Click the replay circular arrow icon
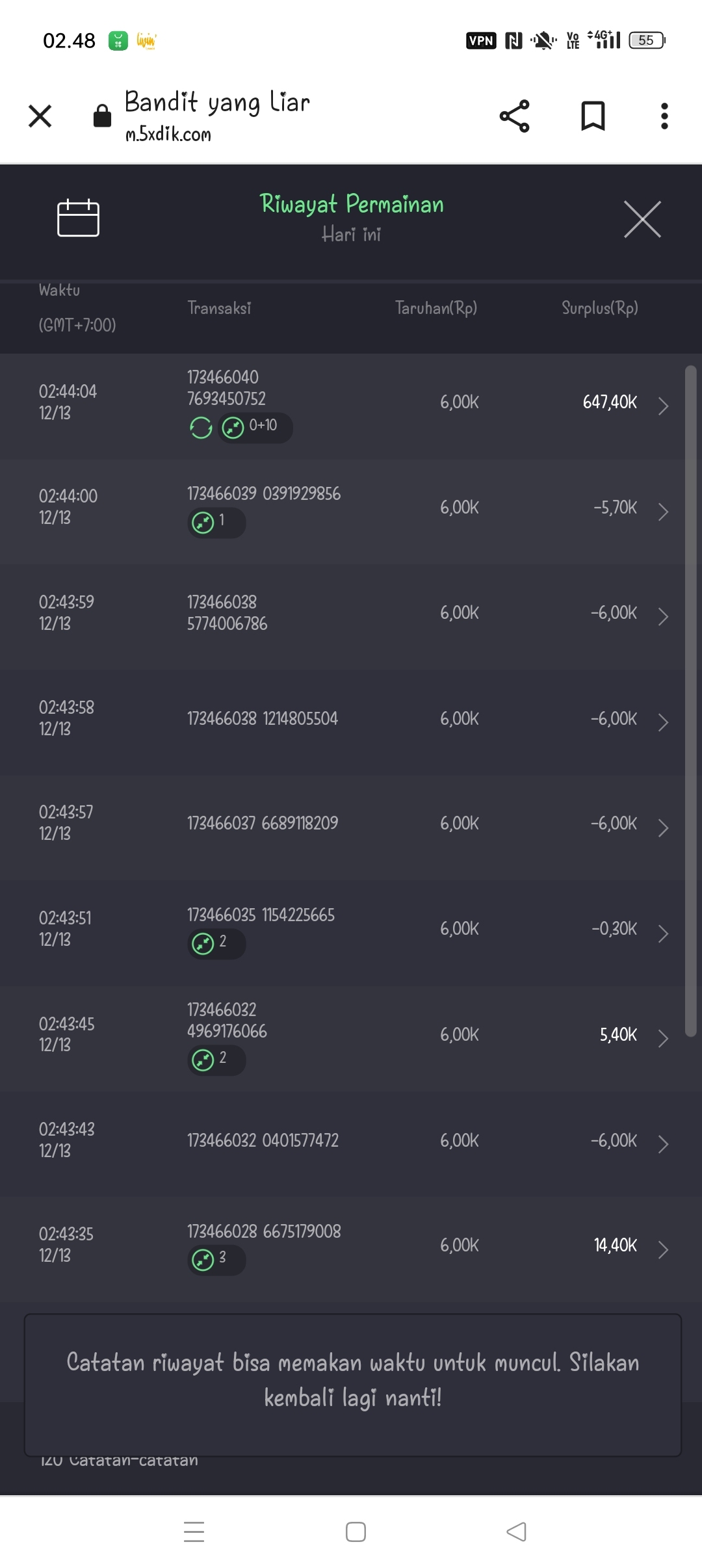Image resolution: width=702 pixels, height=1568 pixels. click(x=201, y=428)
